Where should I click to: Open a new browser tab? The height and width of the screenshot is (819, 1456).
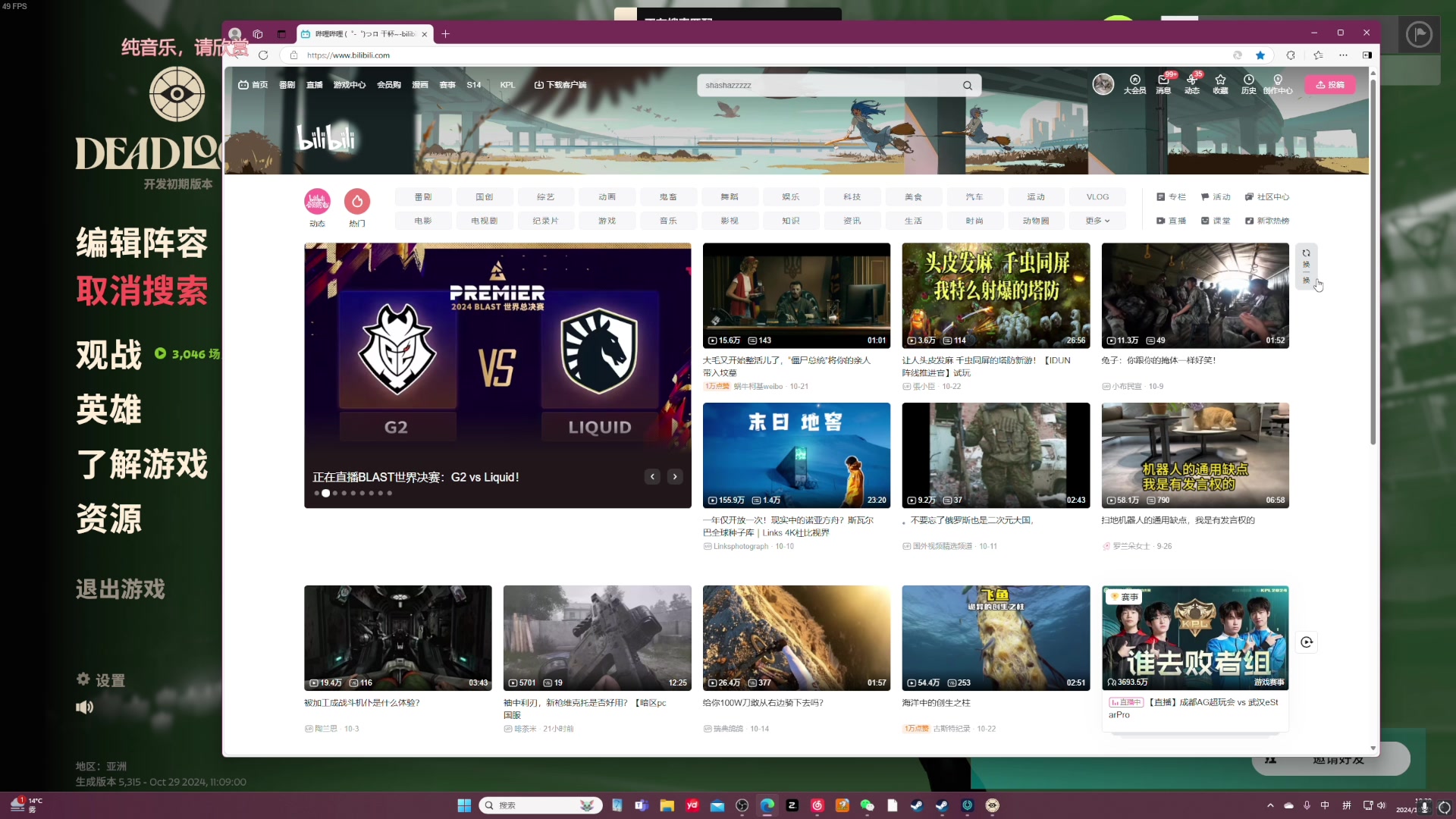[446, 33]
